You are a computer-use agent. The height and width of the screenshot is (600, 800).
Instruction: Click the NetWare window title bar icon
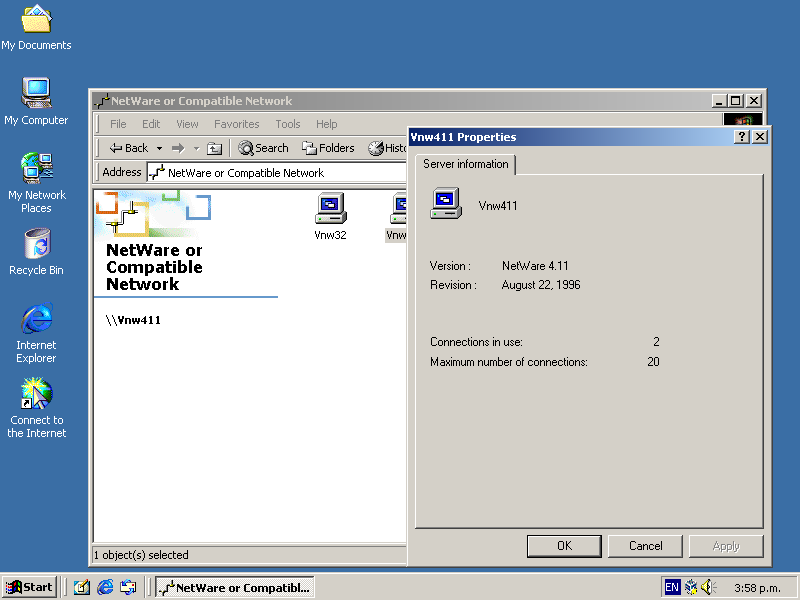click(102, 101)
